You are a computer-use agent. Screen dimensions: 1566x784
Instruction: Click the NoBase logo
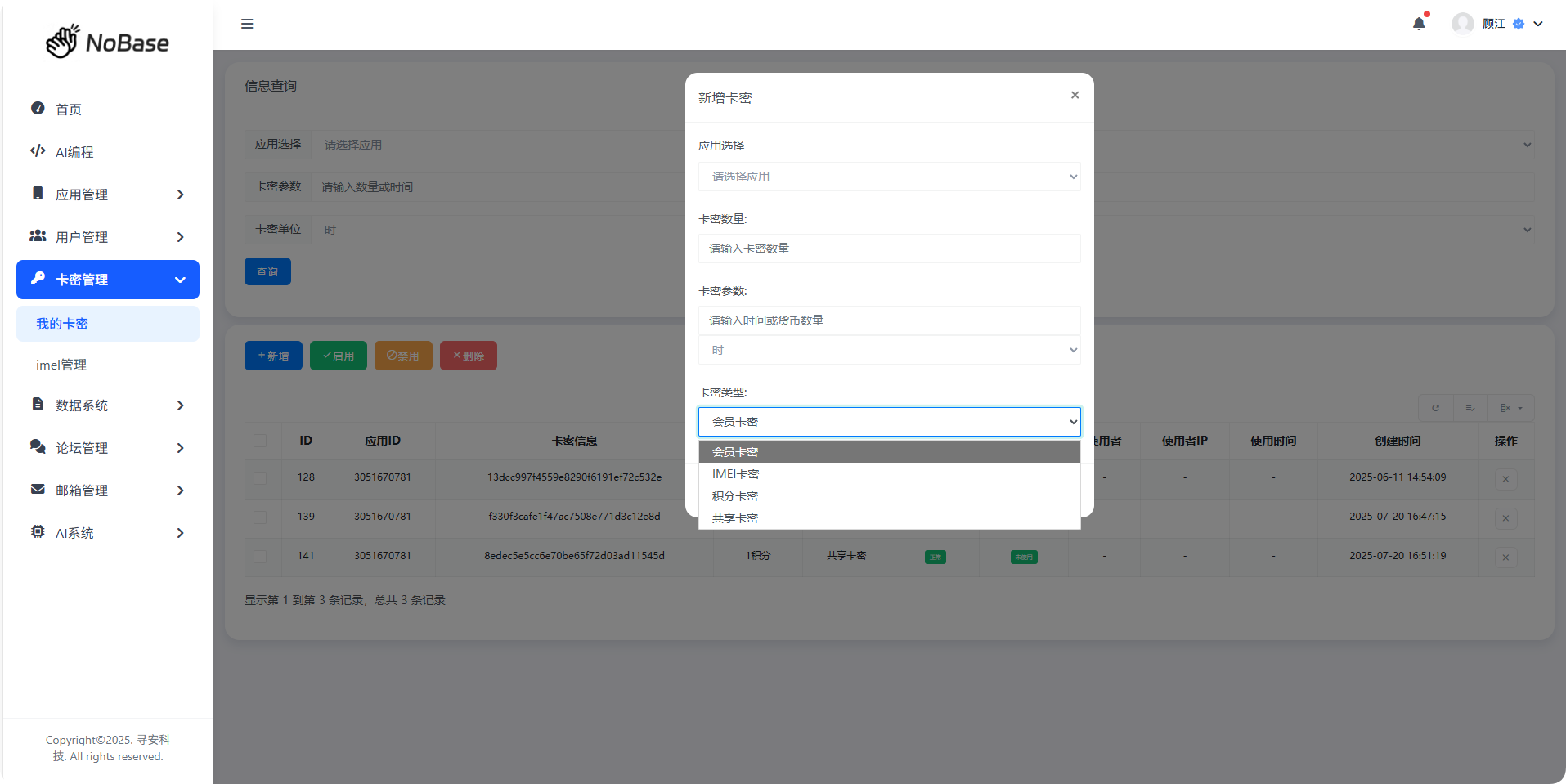pos(107,42)
